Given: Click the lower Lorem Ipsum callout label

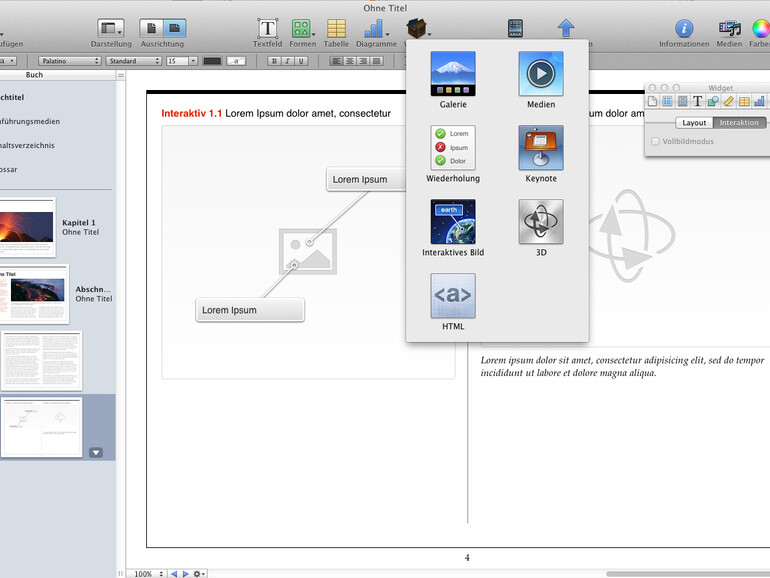Looking at the screenshot, I should (250, 310).
